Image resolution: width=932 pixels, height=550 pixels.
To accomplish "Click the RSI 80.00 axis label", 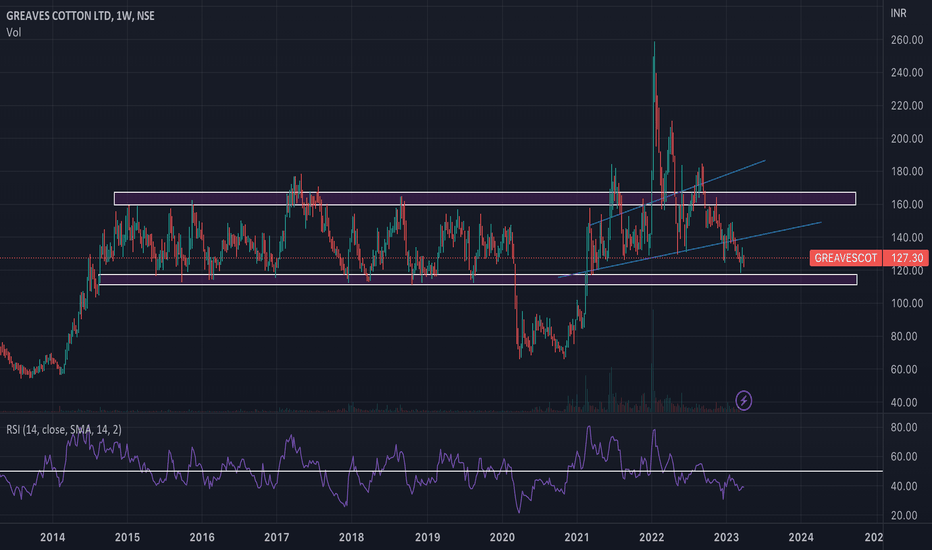I will pyautogui.click(x=904, y=428).
